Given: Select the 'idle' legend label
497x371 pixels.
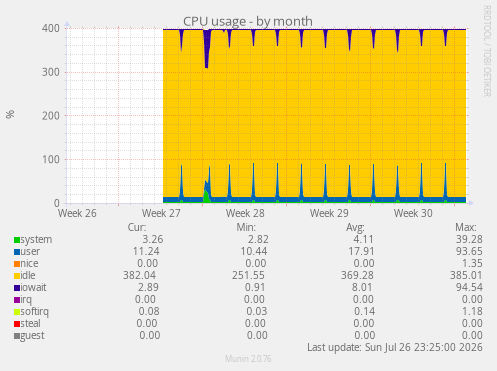Looking at the screenshot, I should coord(28,276).
